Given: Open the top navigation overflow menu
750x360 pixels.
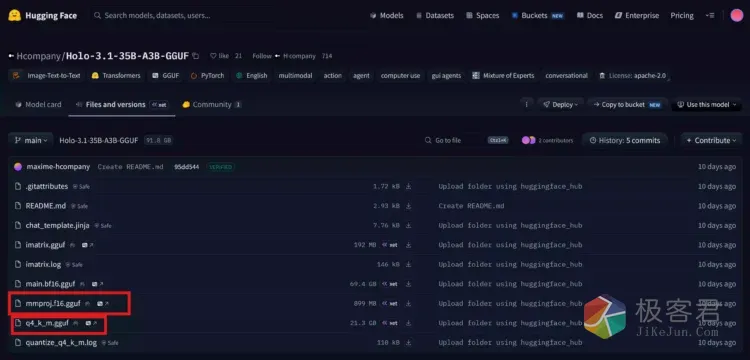Looking at the screenshot, I should pos(710,15).
